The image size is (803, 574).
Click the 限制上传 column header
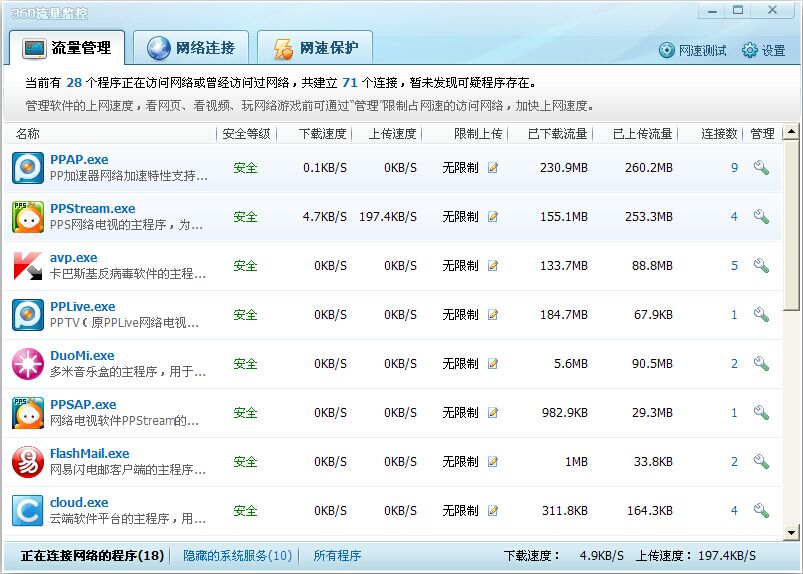(478, 134)
